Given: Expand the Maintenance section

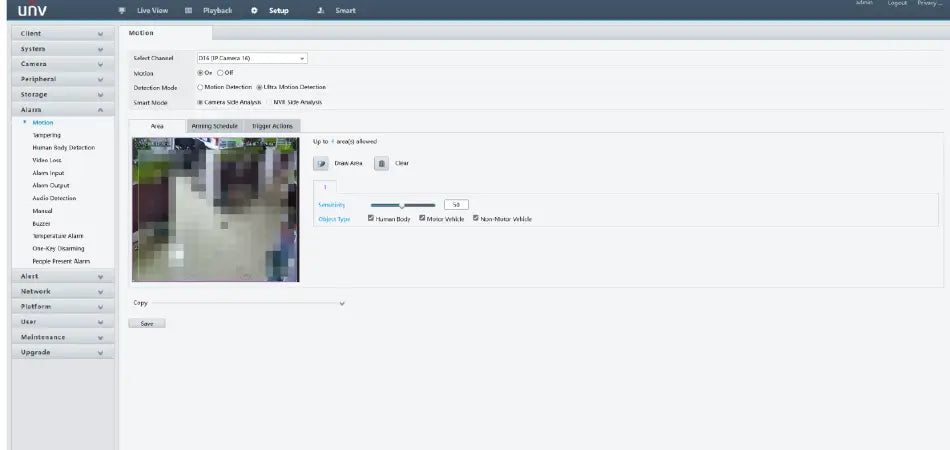Looking at the screenshot, I should (62, 337).
